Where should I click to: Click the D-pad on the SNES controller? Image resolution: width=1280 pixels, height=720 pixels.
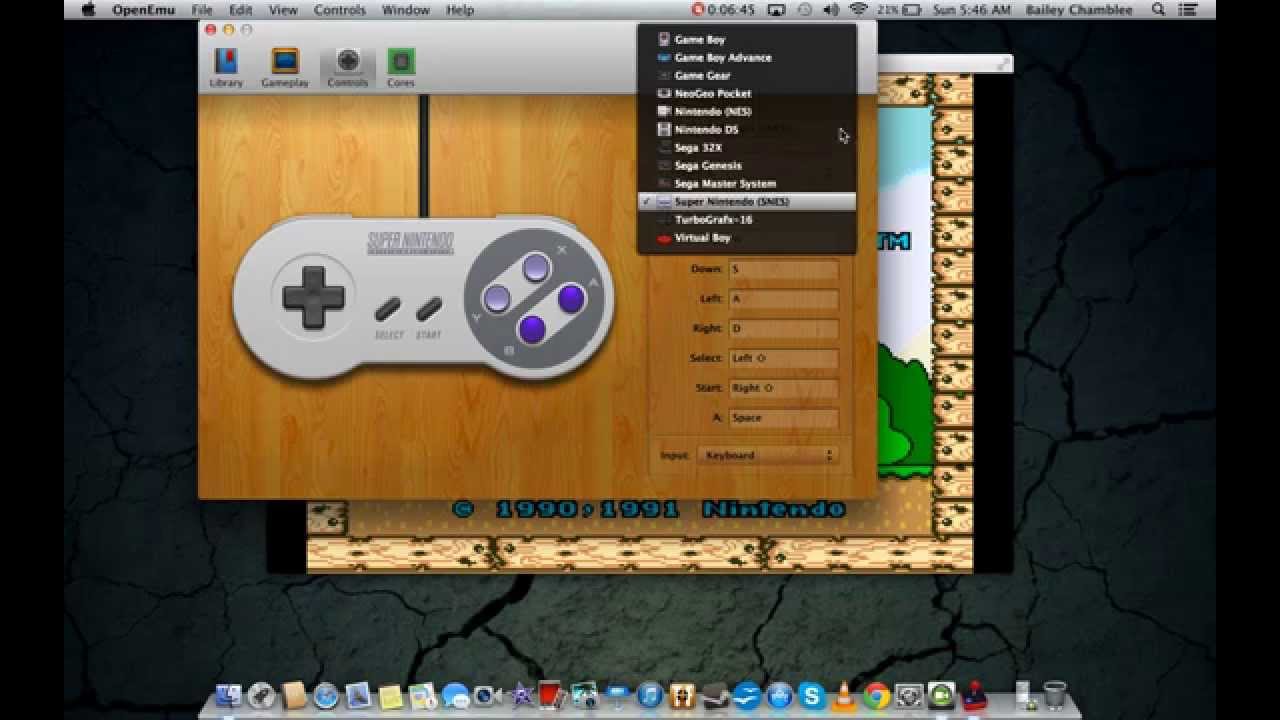[314, 297]
